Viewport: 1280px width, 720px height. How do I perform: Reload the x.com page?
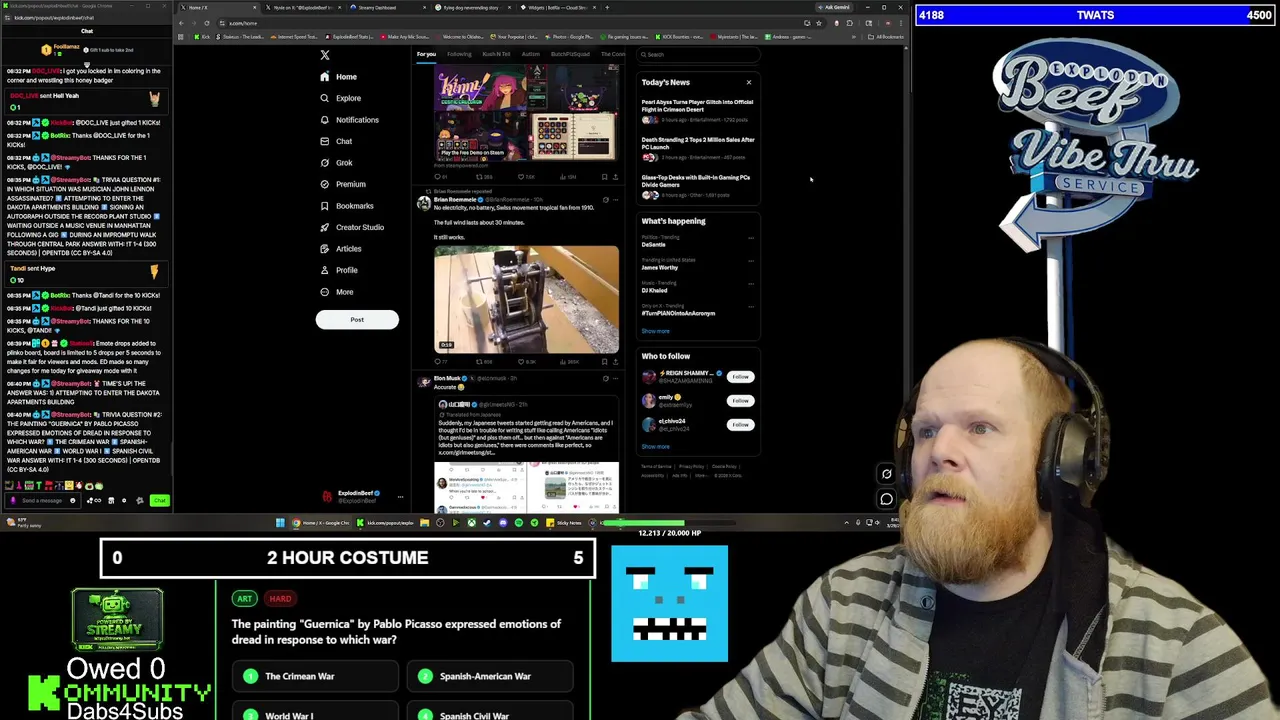pyautogui.click(x=207, y=23)
